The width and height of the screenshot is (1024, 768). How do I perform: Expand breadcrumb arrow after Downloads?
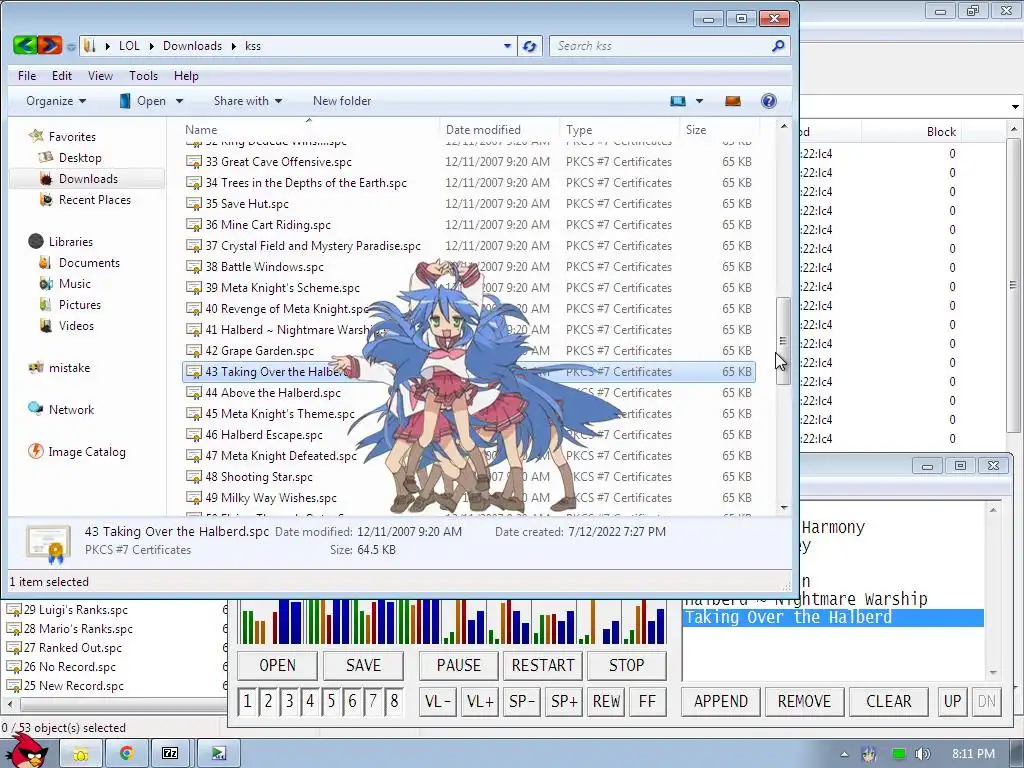tap(233, 46)
